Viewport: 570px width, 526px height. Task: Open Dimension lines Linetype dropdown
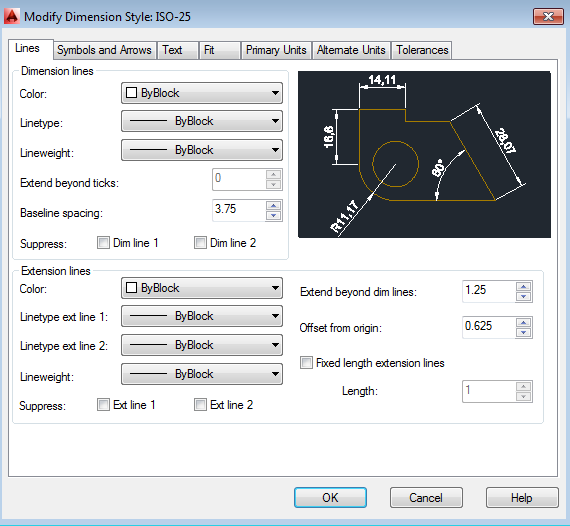pyautogui.click(x=202, y=121)
